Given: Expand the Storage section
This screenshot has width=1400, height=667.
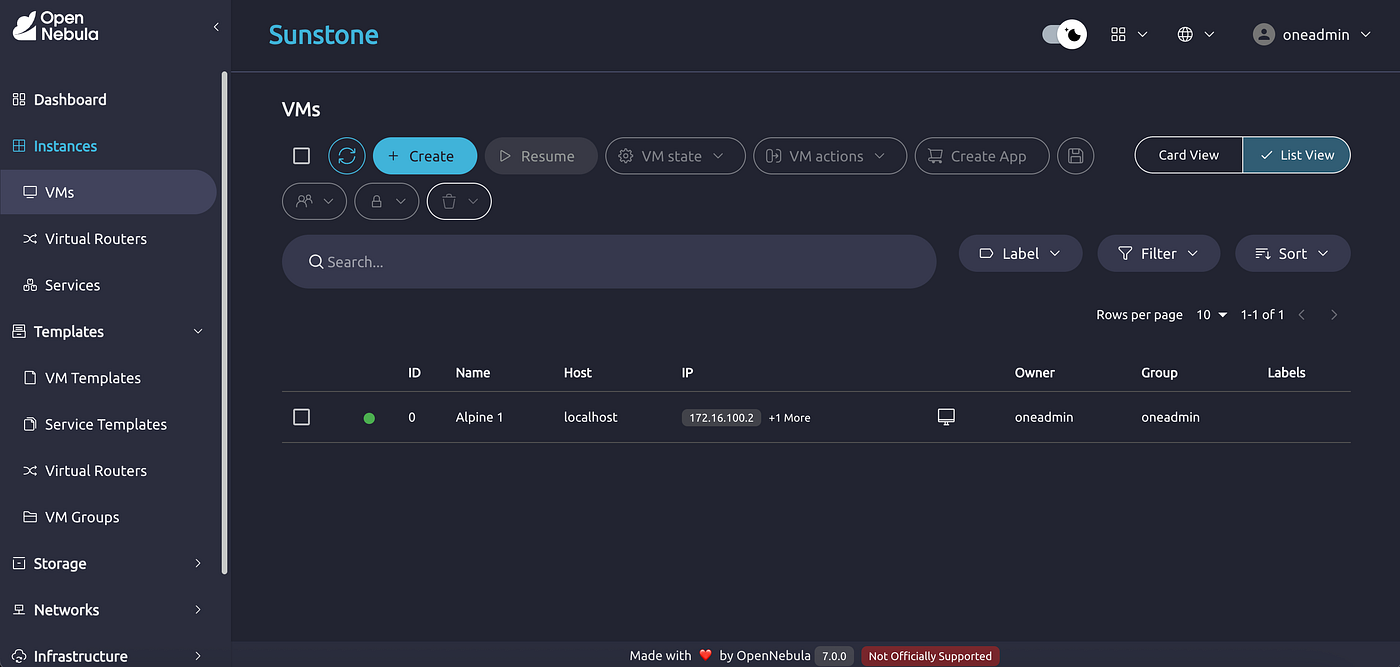Looking at the screenshot, I should (x=197, y=564).
